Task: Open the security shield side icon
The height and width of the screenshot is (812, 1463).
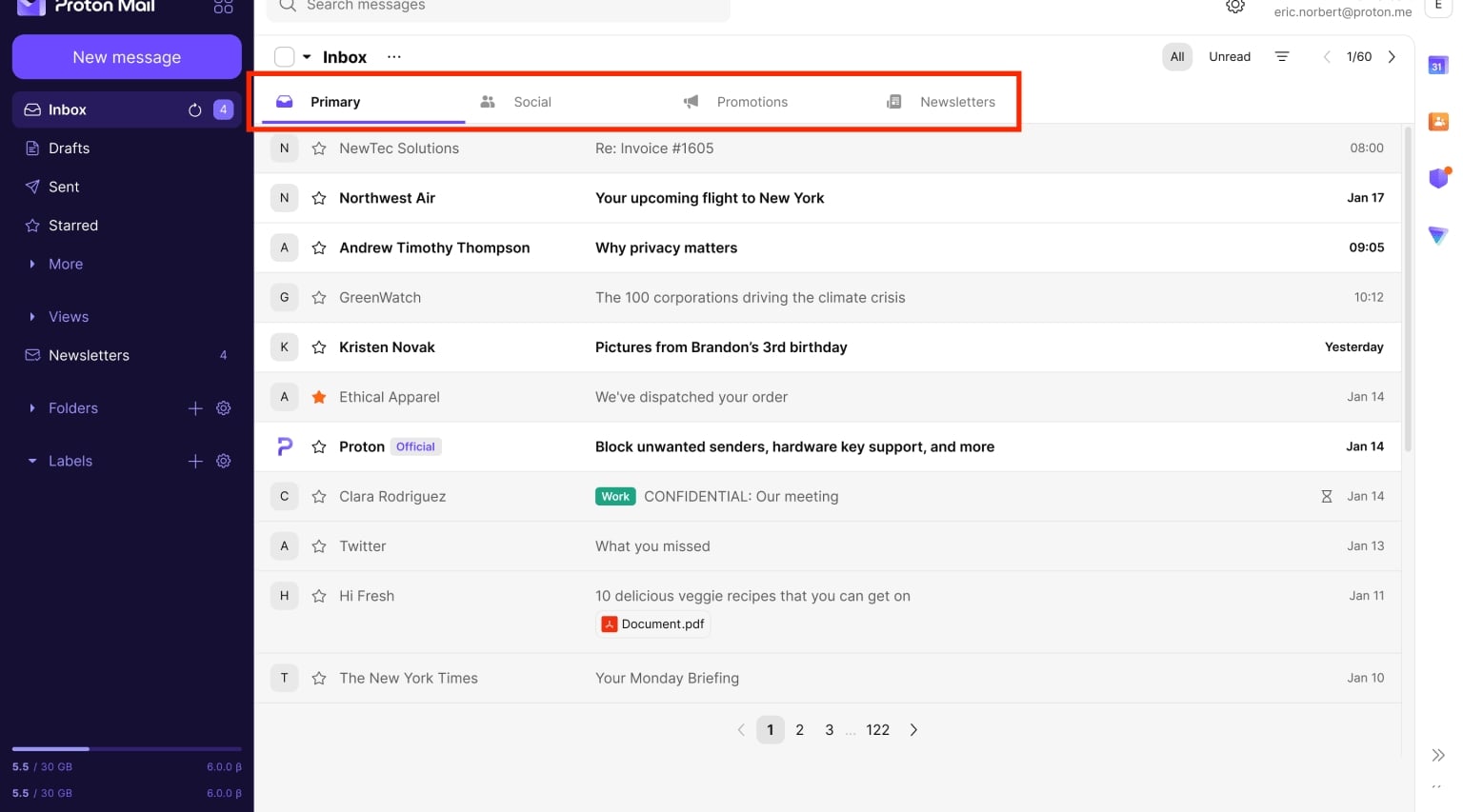Action: click(x=1438, y=178)
